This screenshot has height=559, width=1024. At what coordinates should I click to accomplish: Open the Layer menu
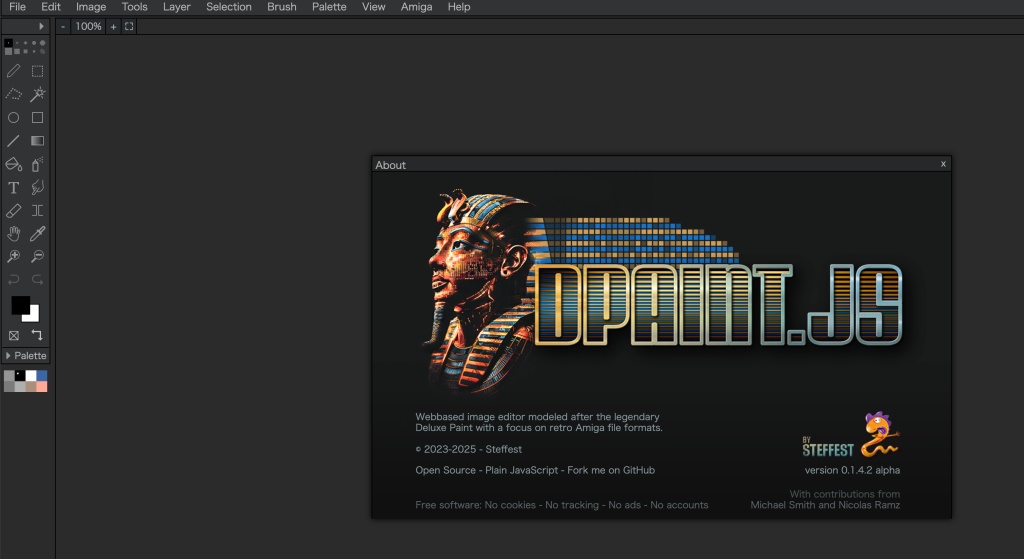coord(177,7)
